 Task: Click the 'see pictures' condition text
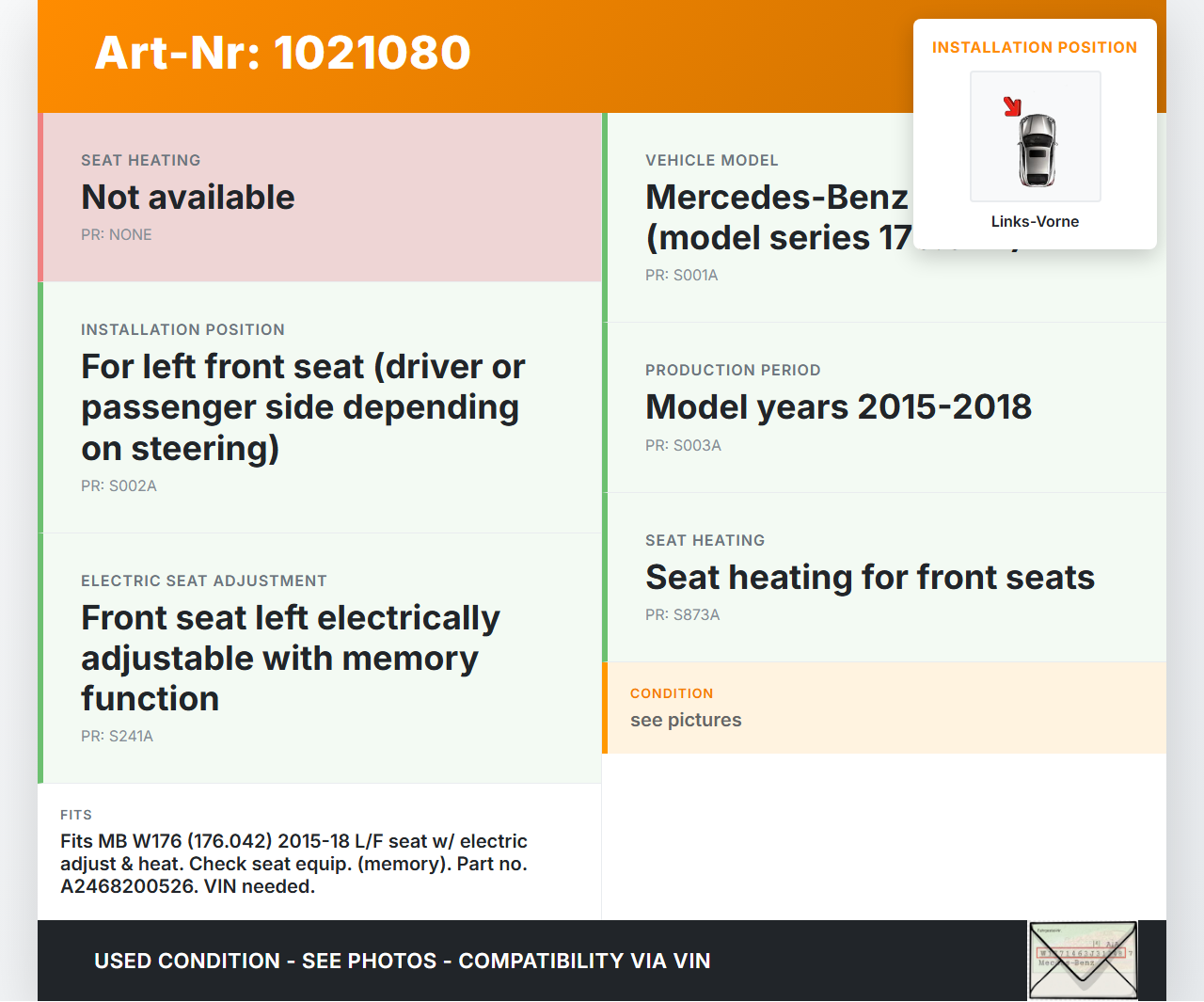[x=686, y=721]
